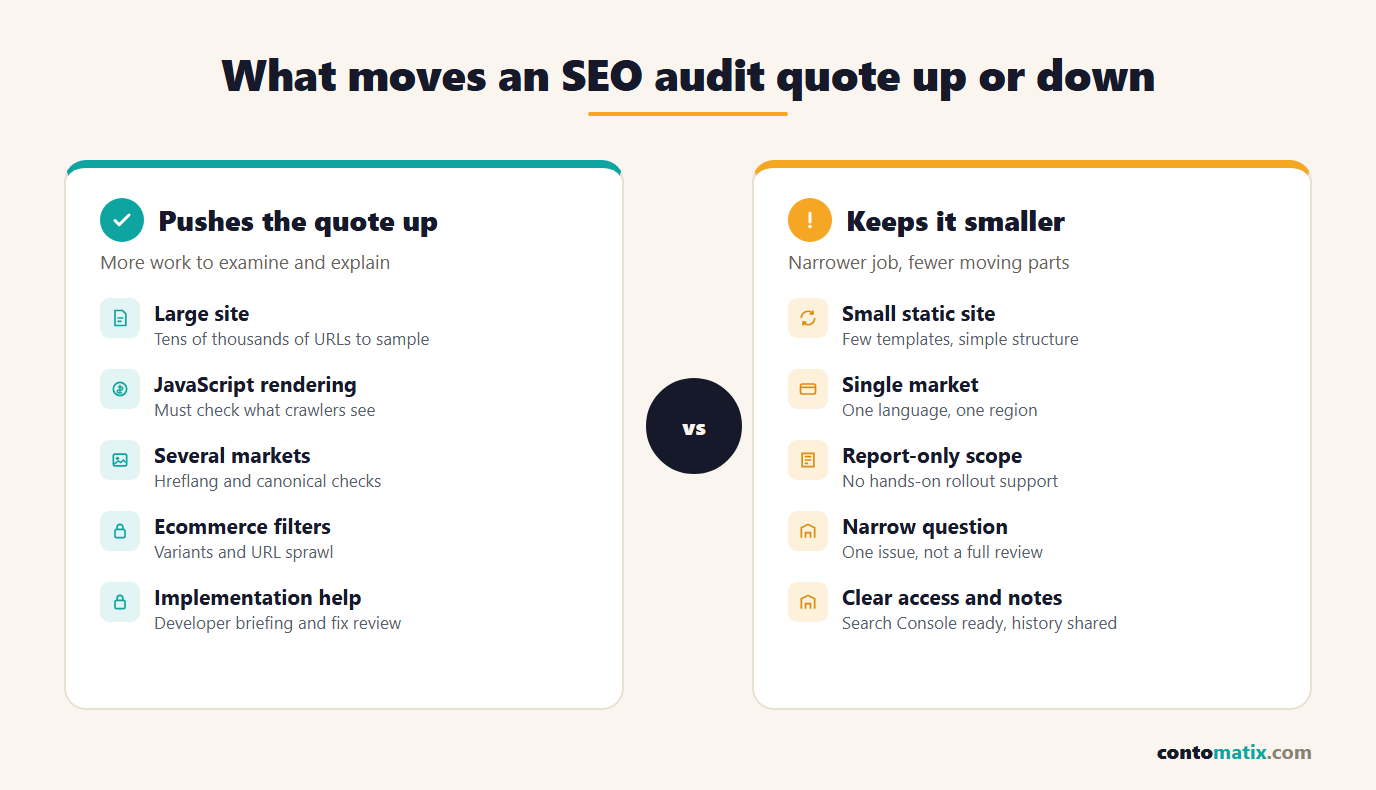Click the lock icon beside Implementation help
This screenshot has width=1376, height=790.
click(120, 602)
